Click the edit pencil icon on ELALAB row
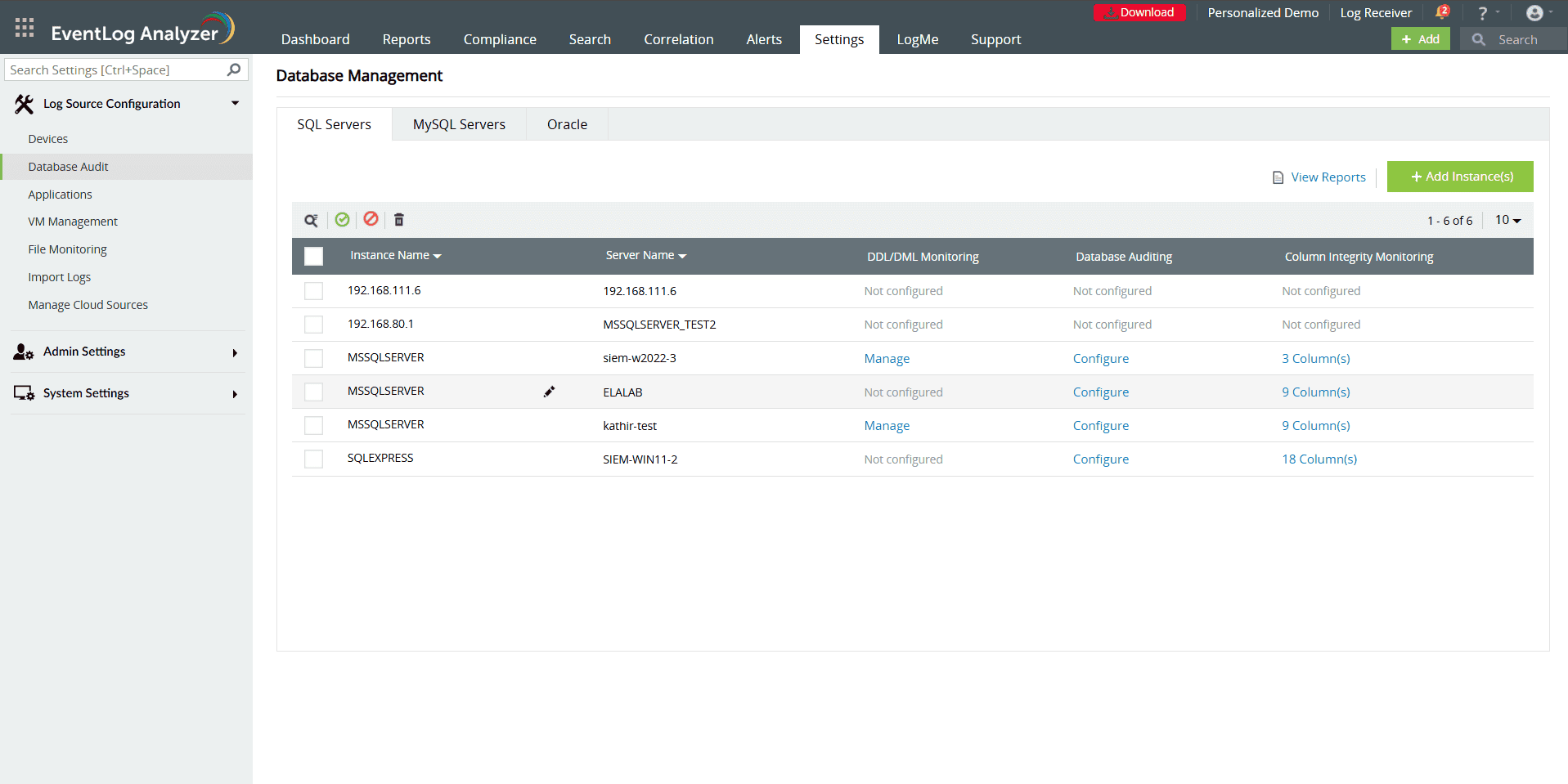The width and height of the screenshot is (1568, 784). (549, 391)
